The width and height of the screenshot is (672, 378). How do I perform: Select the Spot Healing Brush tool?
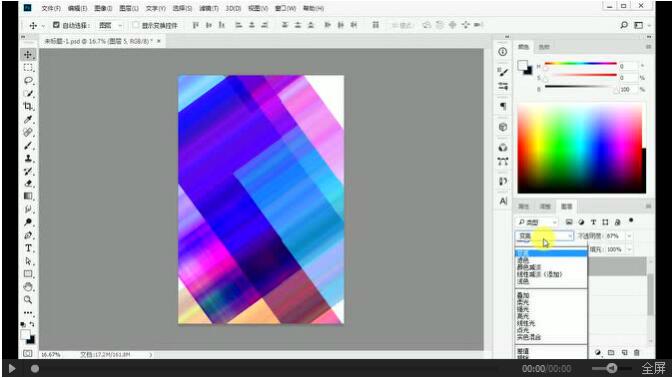28,132
